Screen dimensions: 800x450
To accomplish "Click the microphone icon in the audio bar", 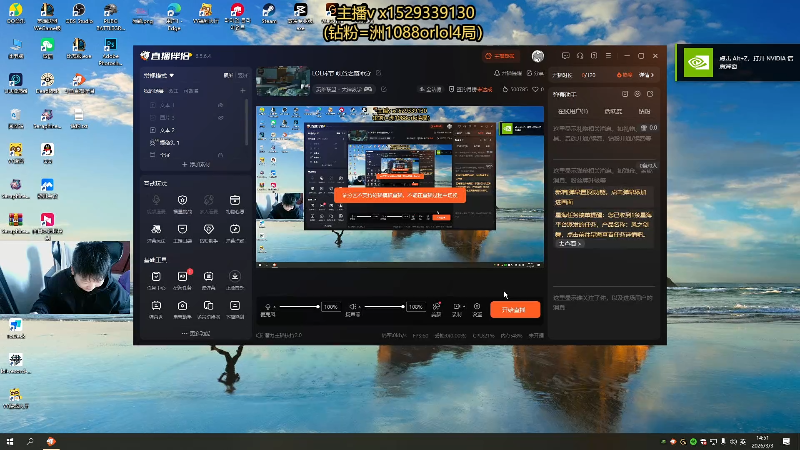I will tap(267, 307).
